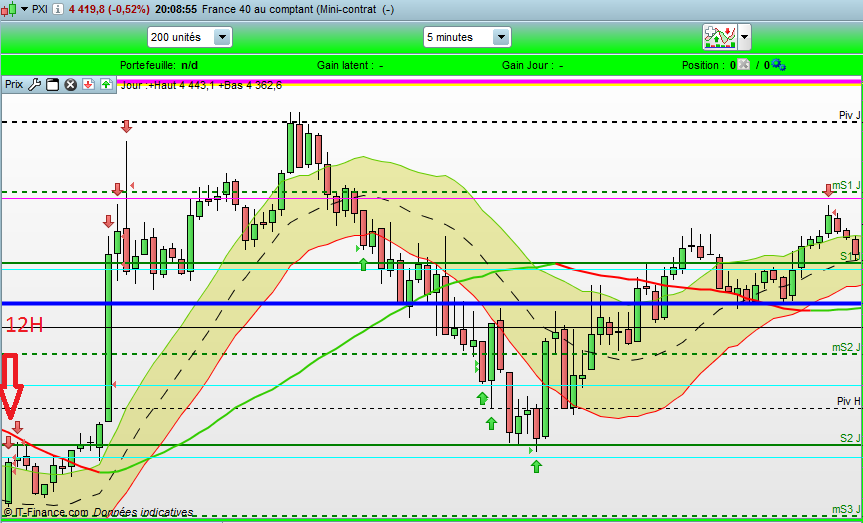Click the Prix panel round X icon
Viewport: 863px width, 523px height.
70,85
